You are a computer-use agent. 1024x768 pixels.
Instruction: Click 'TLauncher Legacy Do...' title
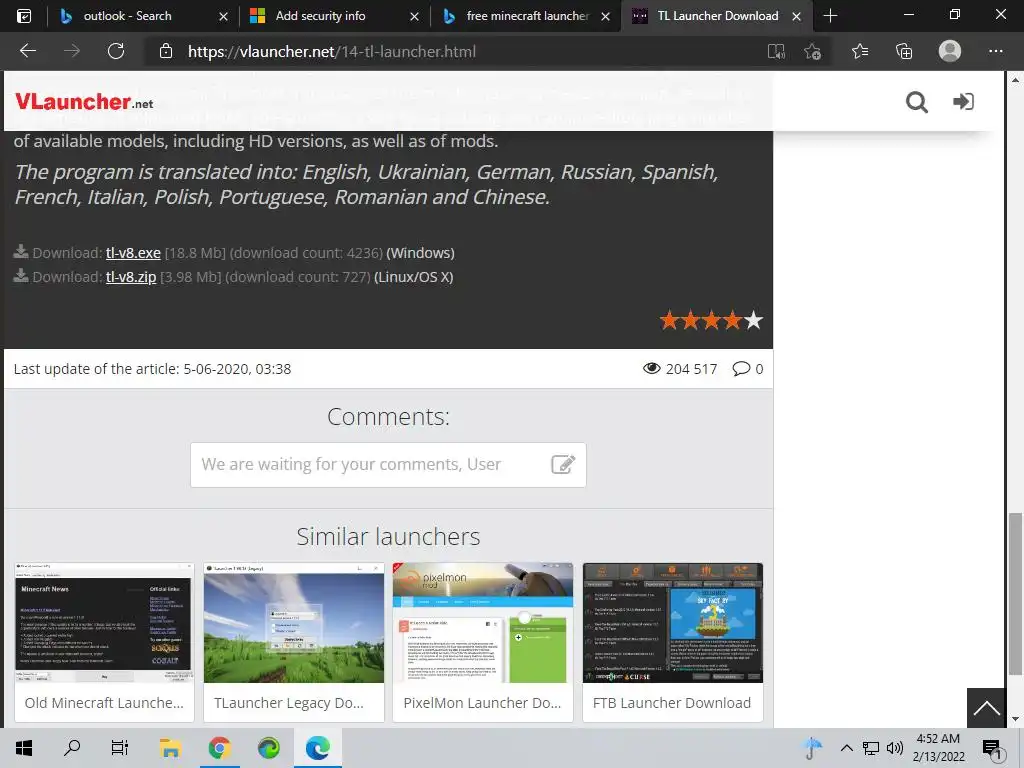[x=289, y=703]
